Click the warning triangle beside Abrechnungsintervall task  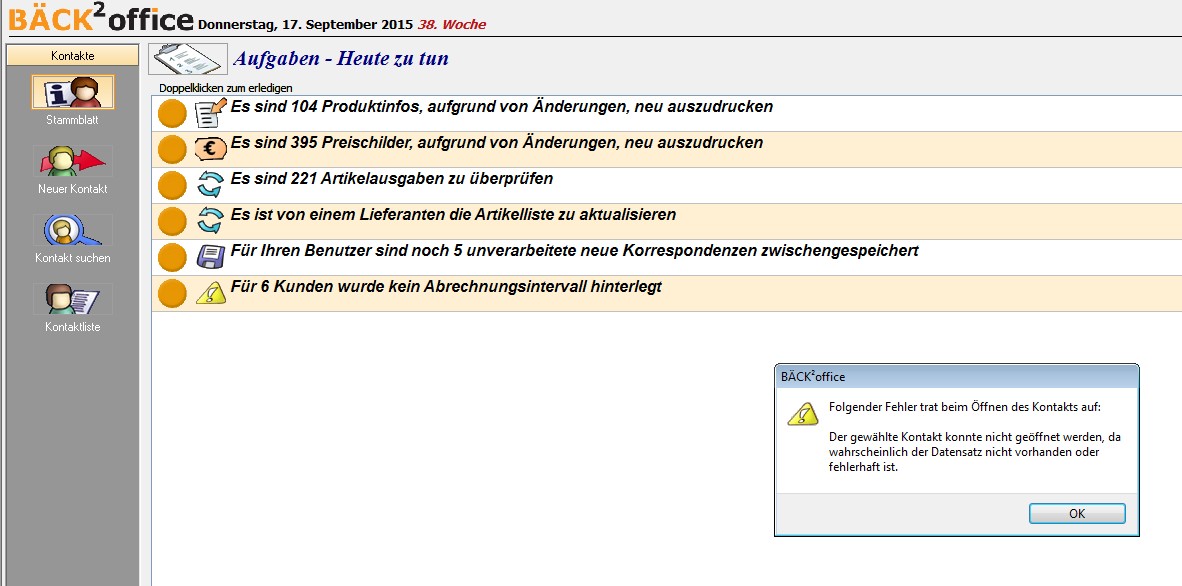[x=211, y=293]
